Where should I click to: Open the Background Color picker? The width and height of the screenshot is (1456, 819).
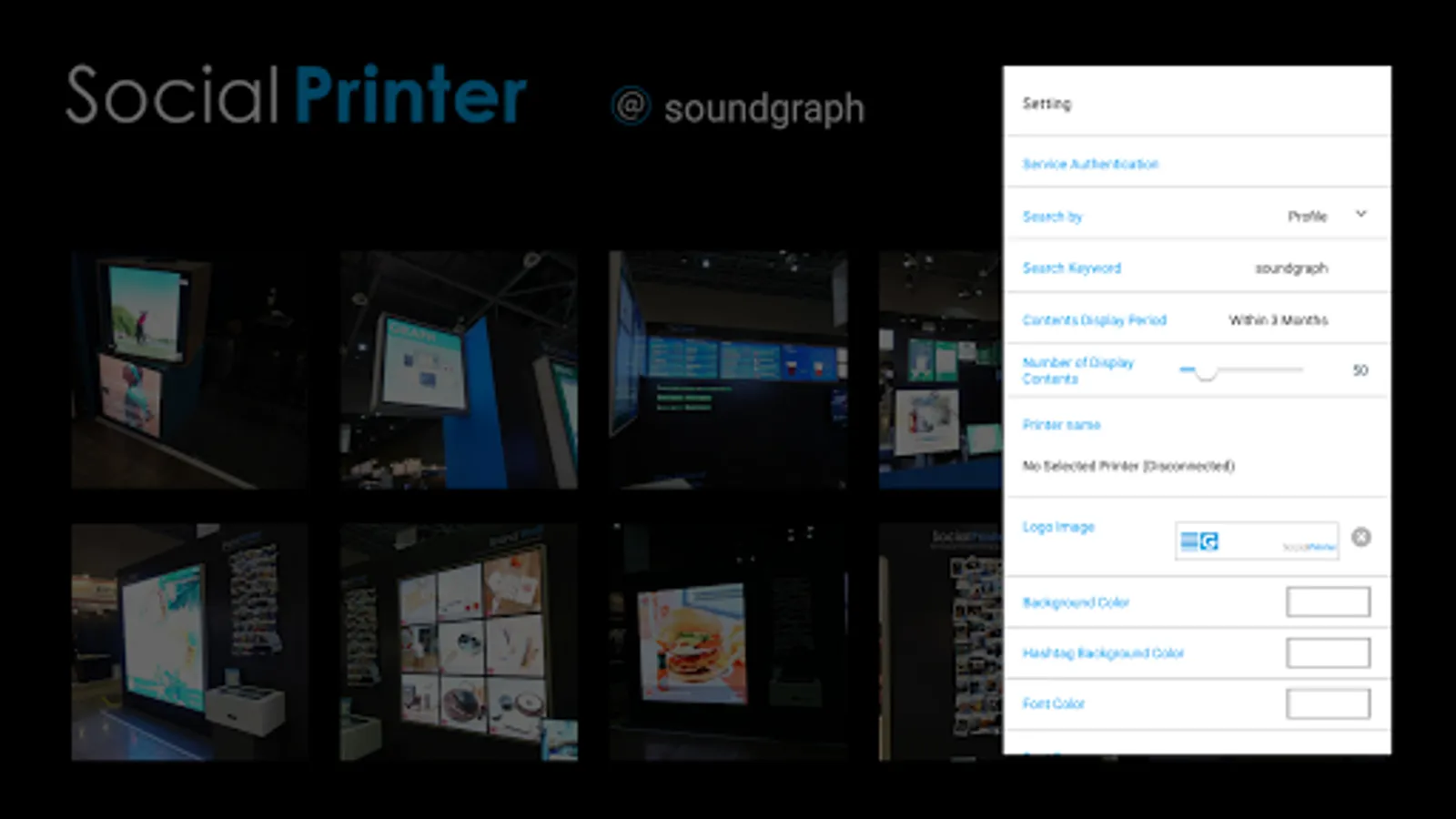pos(1328,602)
